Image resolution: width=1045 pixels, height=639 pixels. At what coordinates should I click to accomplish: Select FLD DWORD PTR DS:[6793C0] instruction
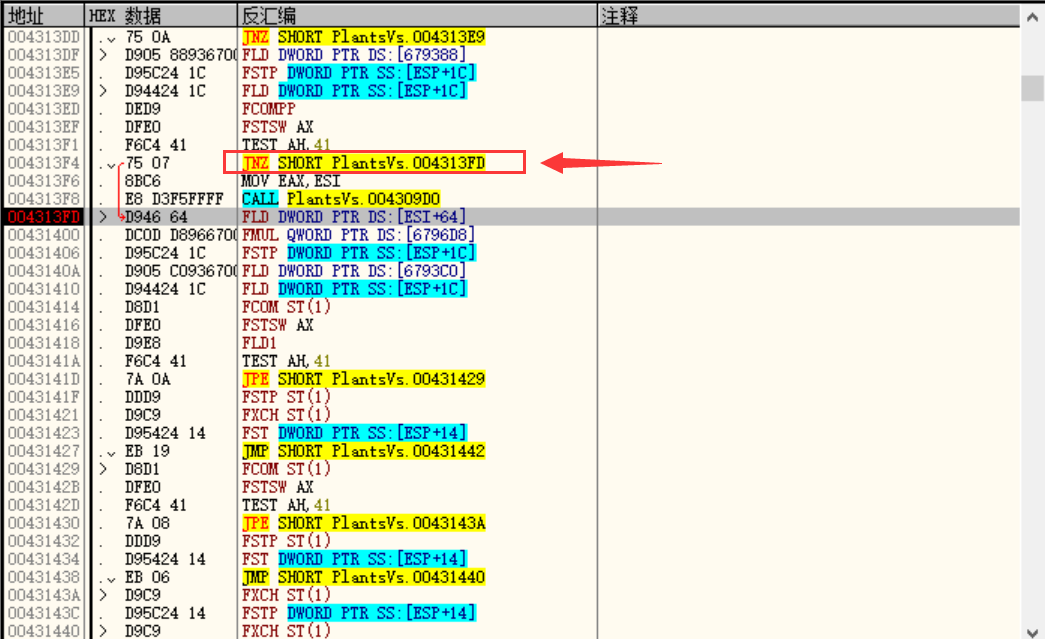[x=354, y=271]
